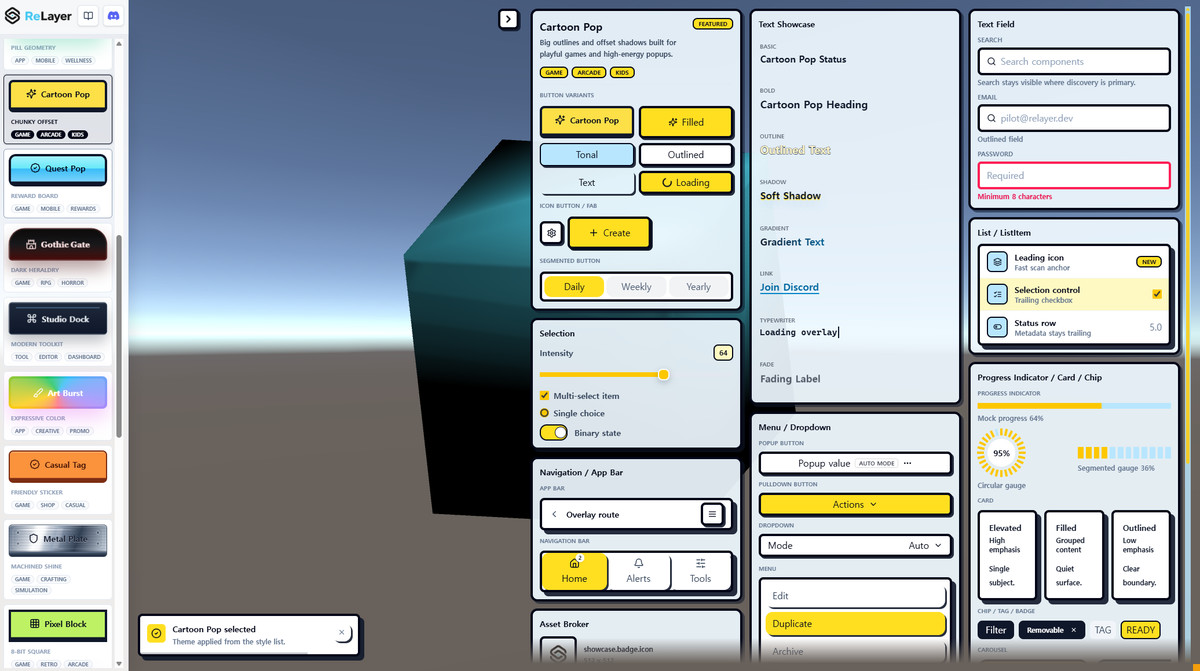
Task: Focus the Search components field
Action: pos(1074,61)
